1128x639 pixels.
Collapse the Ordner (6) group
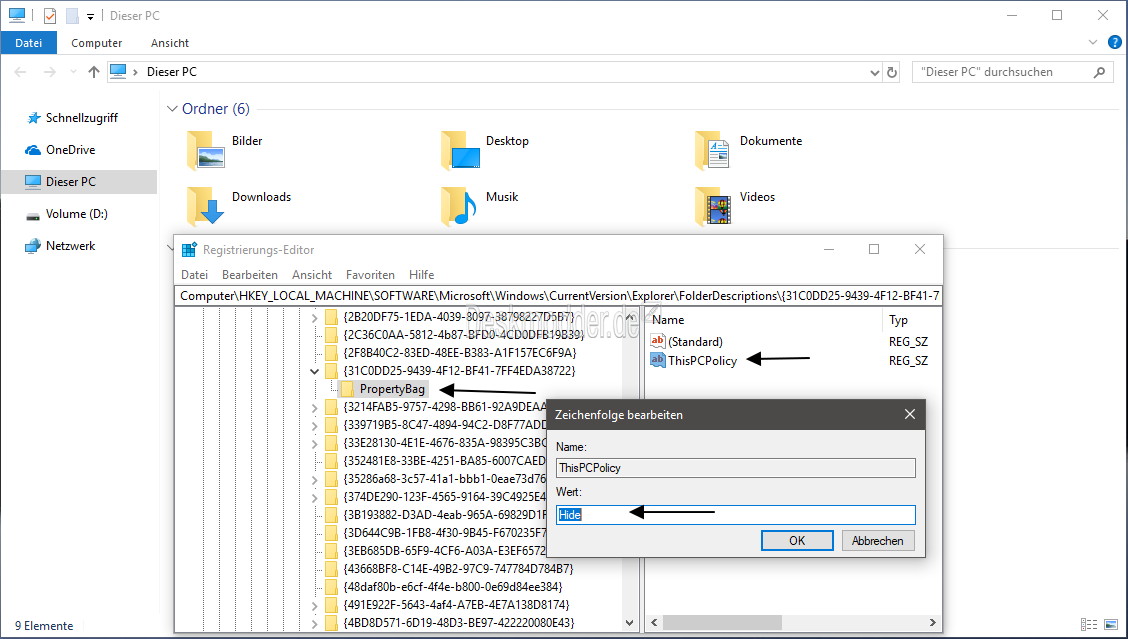point(172,109)
